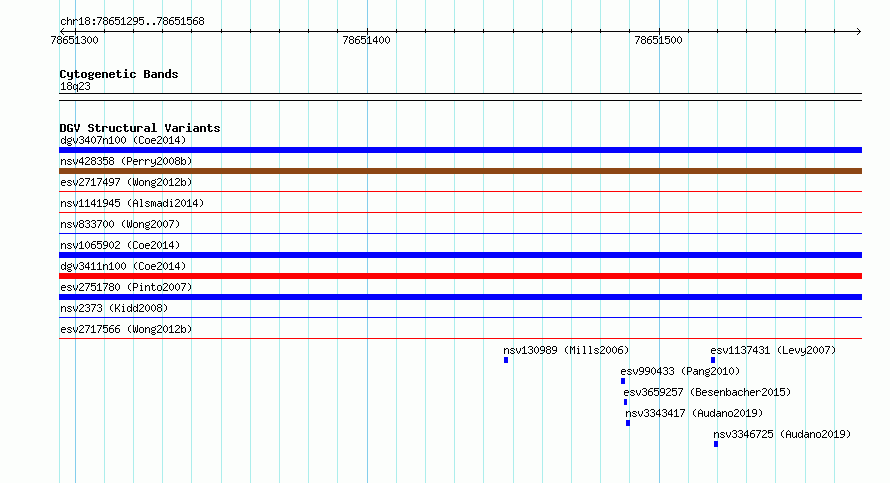Select the esv990433 (Pang2010) label

tap(680, 371)
